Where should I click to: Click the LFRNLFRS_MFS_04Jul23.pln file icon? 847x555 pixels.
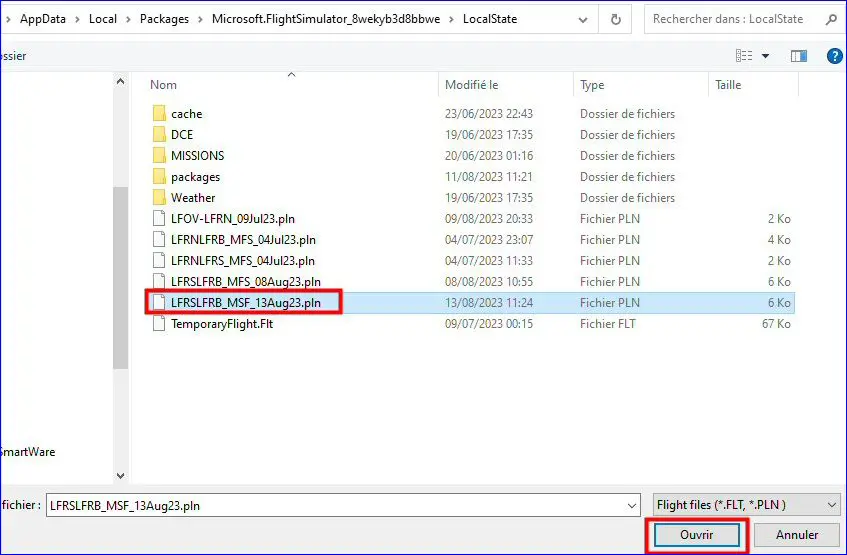pyautogui.click(x=159, y=260)
